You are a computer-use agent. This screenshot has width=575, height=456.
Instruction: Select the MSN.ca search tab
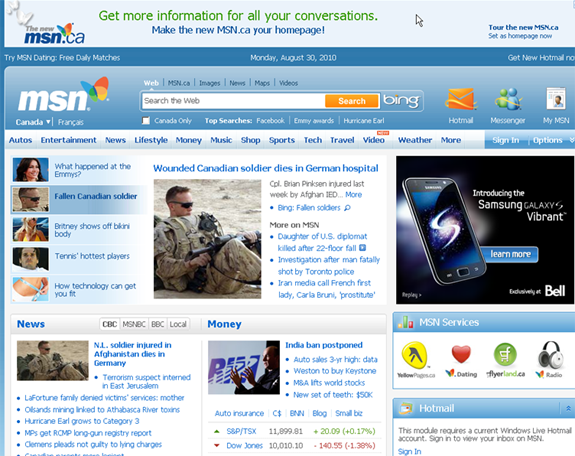[179, 83]
